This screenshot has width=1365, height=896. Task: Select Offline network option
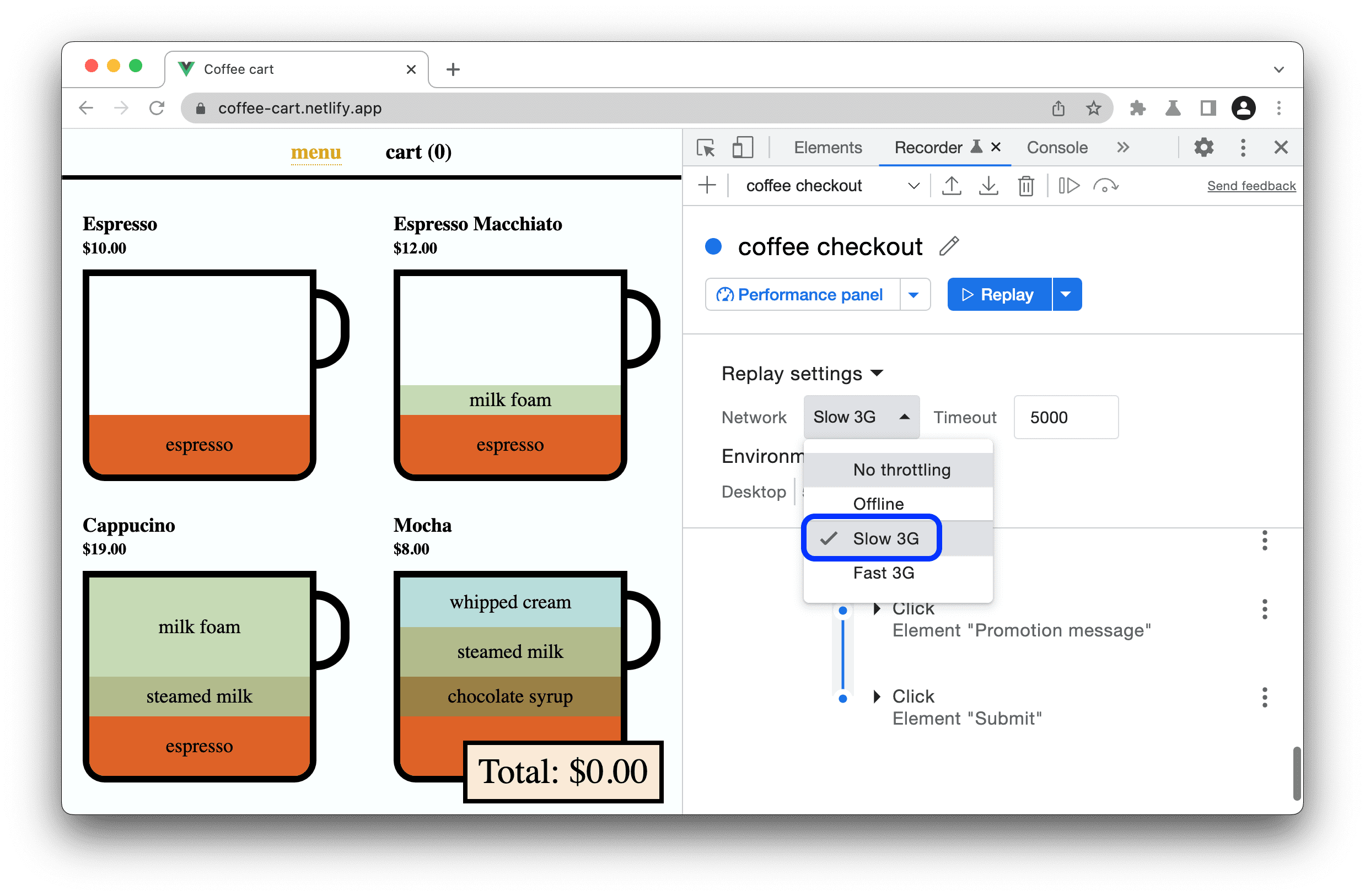point(879,502)
